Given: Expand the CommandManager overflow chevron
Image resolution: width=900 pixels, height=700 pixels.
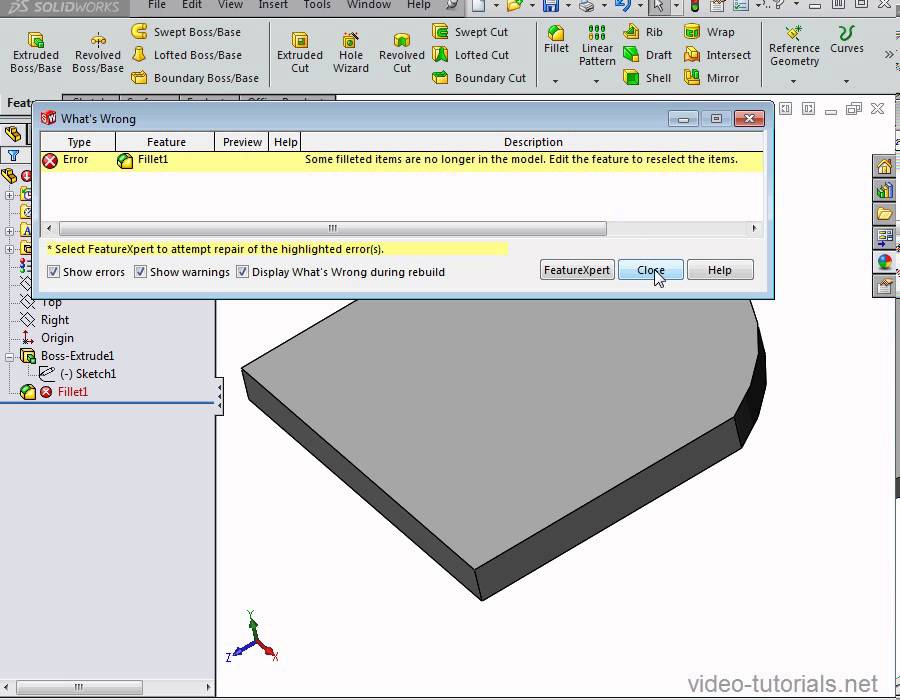Looking at the screenshot, I should coord(889,55).
